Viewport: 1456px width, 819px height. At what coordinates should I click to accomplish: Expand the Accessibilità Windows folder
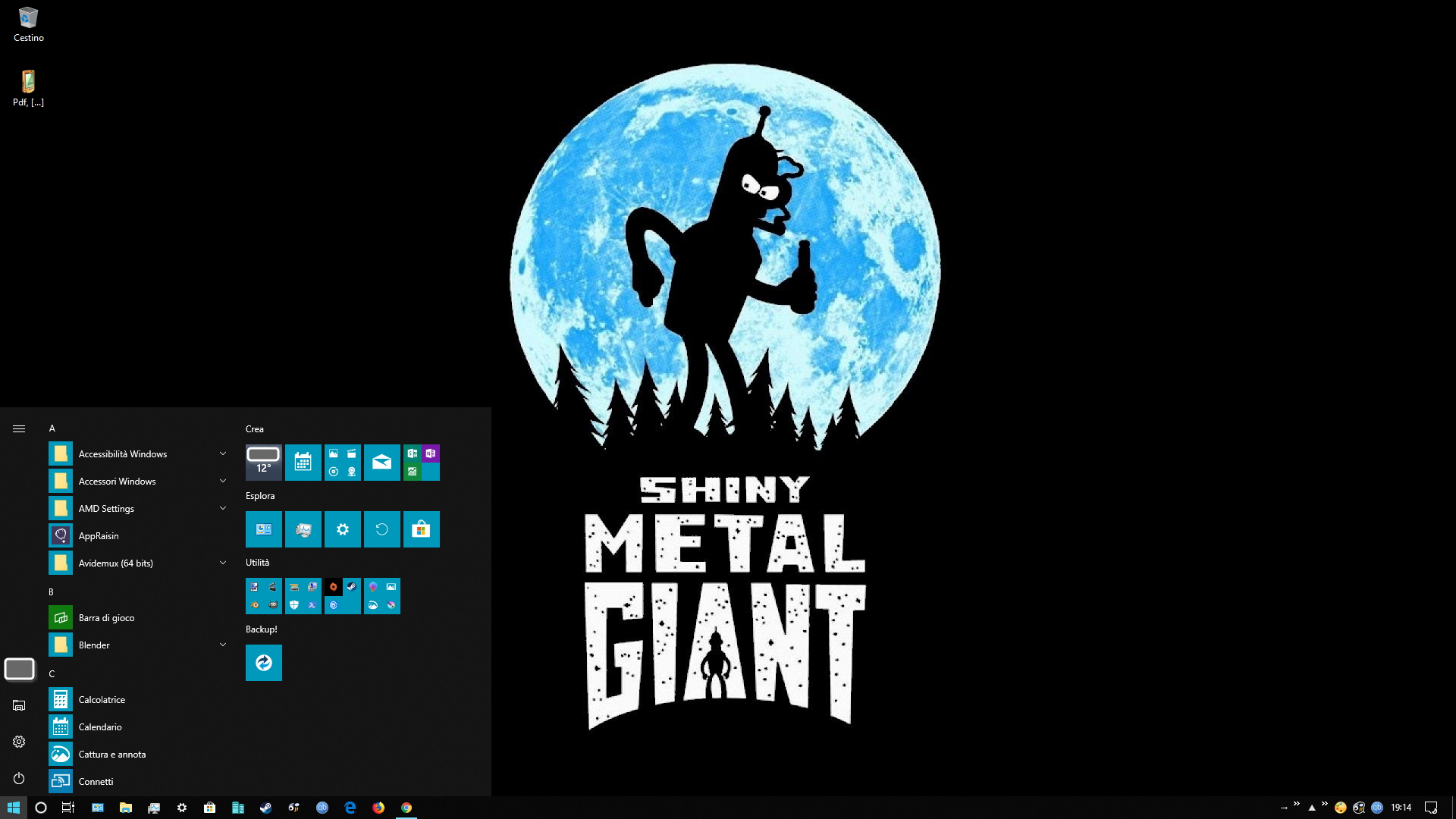(x=222, y=453)
